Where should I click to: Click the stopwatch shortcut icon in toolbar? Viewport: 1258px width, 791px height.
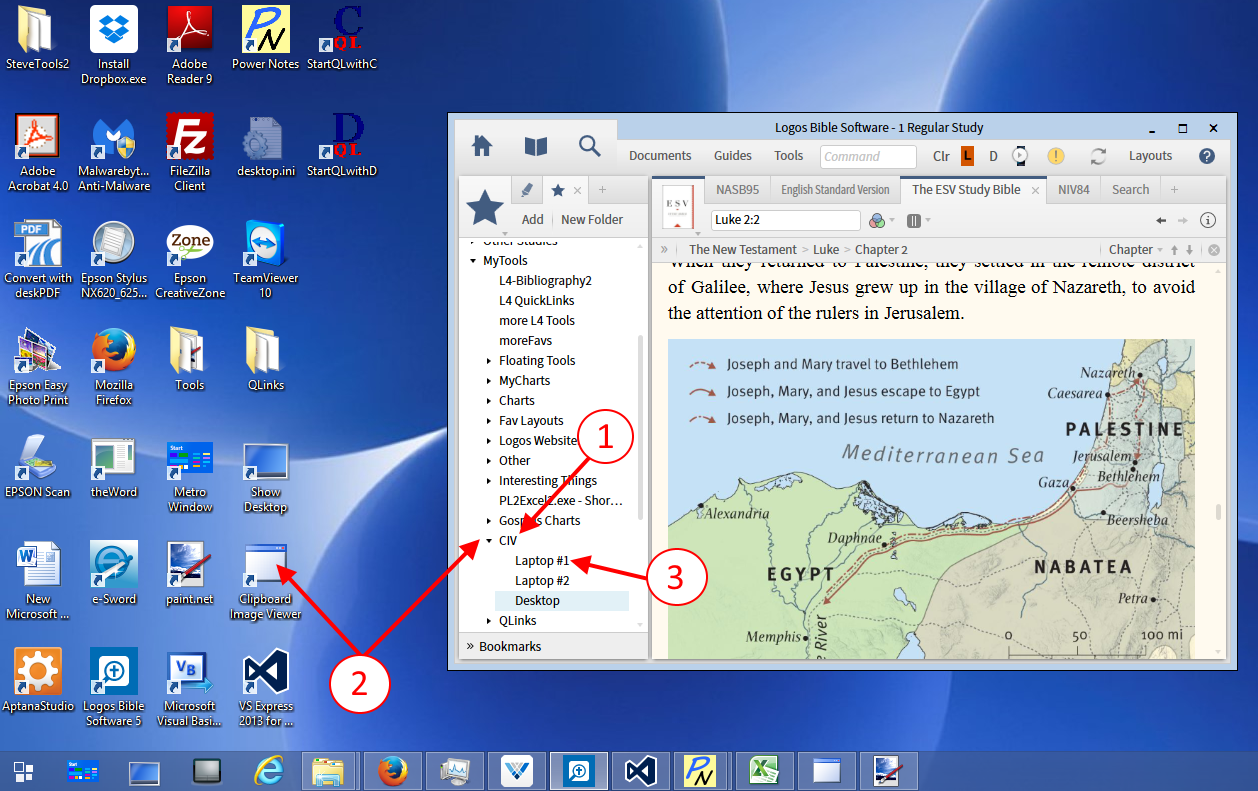point(1020,156)
